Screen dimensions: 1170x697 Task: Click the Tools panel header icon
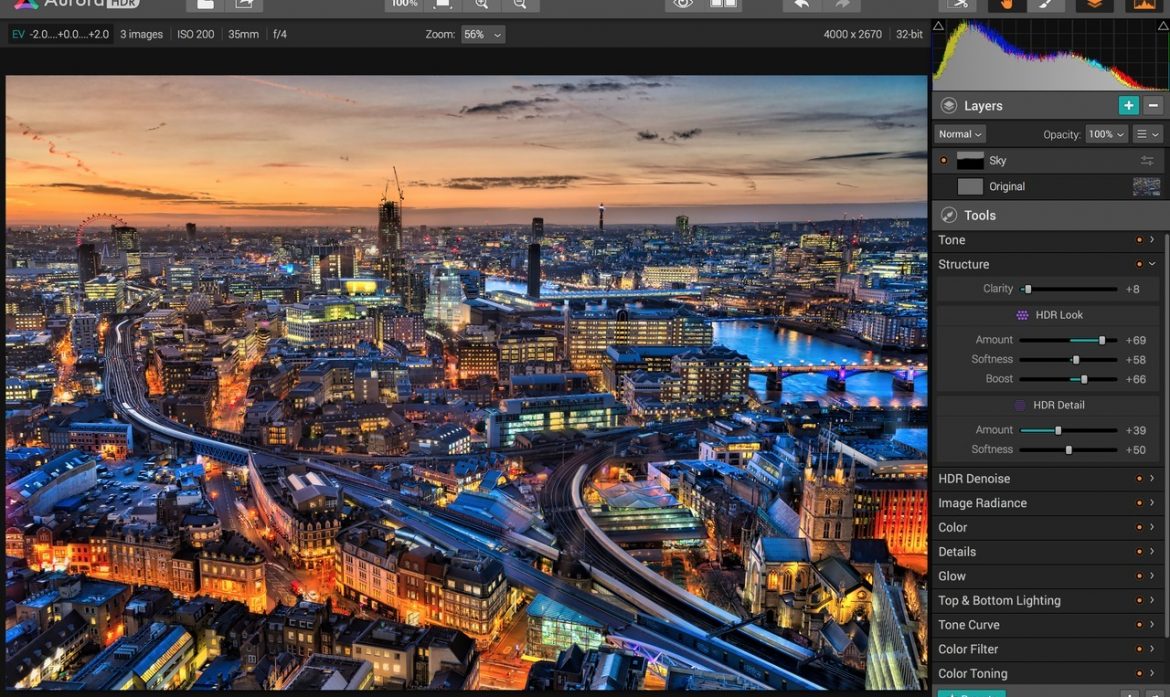tap(948, 215)
